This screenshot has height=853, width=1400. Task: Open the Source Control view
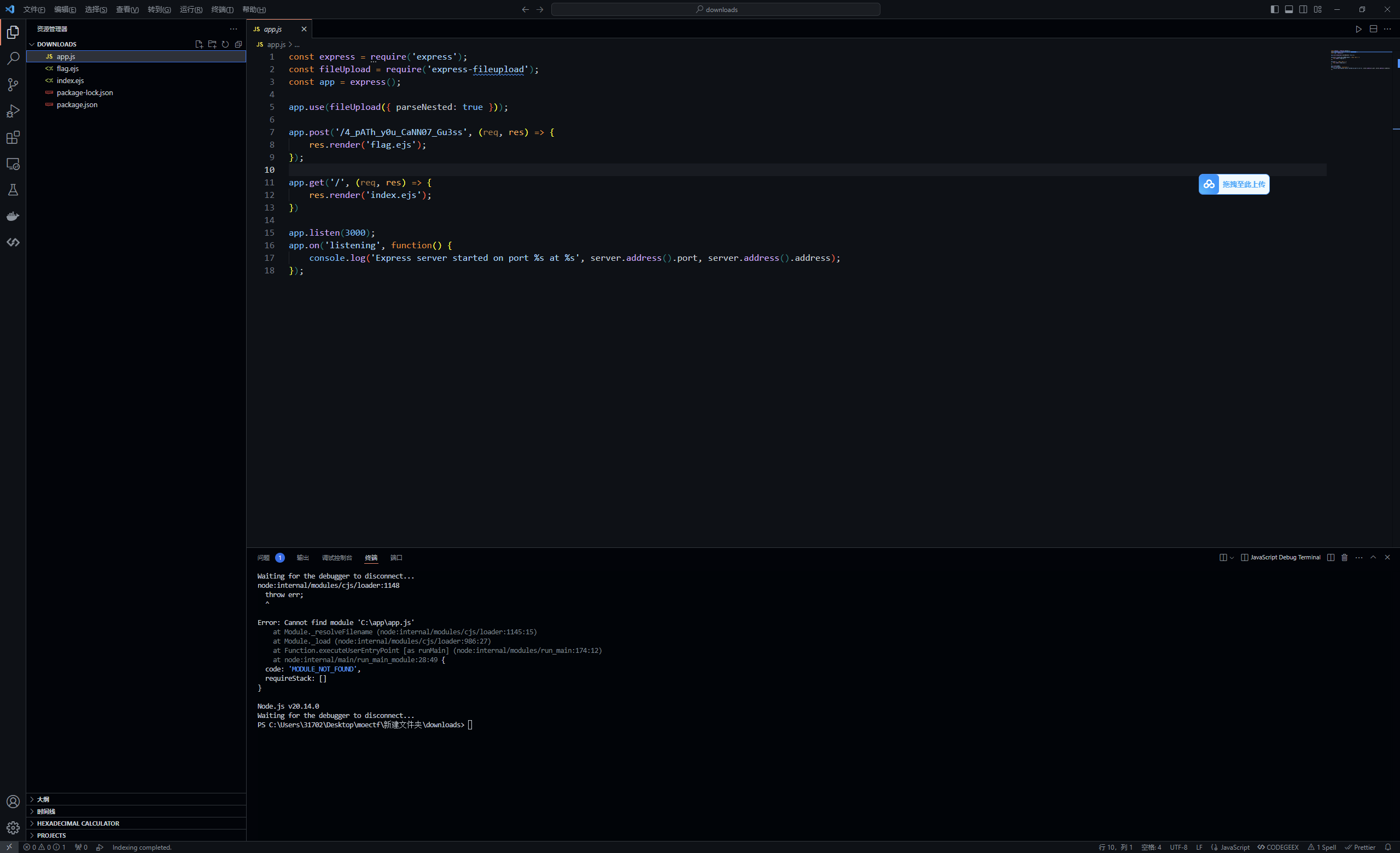point(13,85)
